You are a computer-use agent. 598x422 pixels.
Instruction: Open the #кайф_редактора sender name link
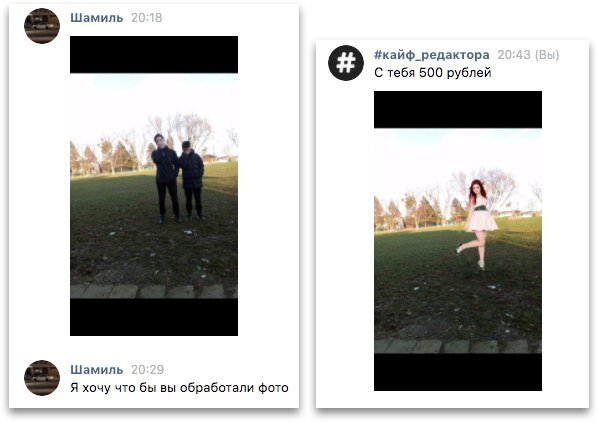coord(432,55)
